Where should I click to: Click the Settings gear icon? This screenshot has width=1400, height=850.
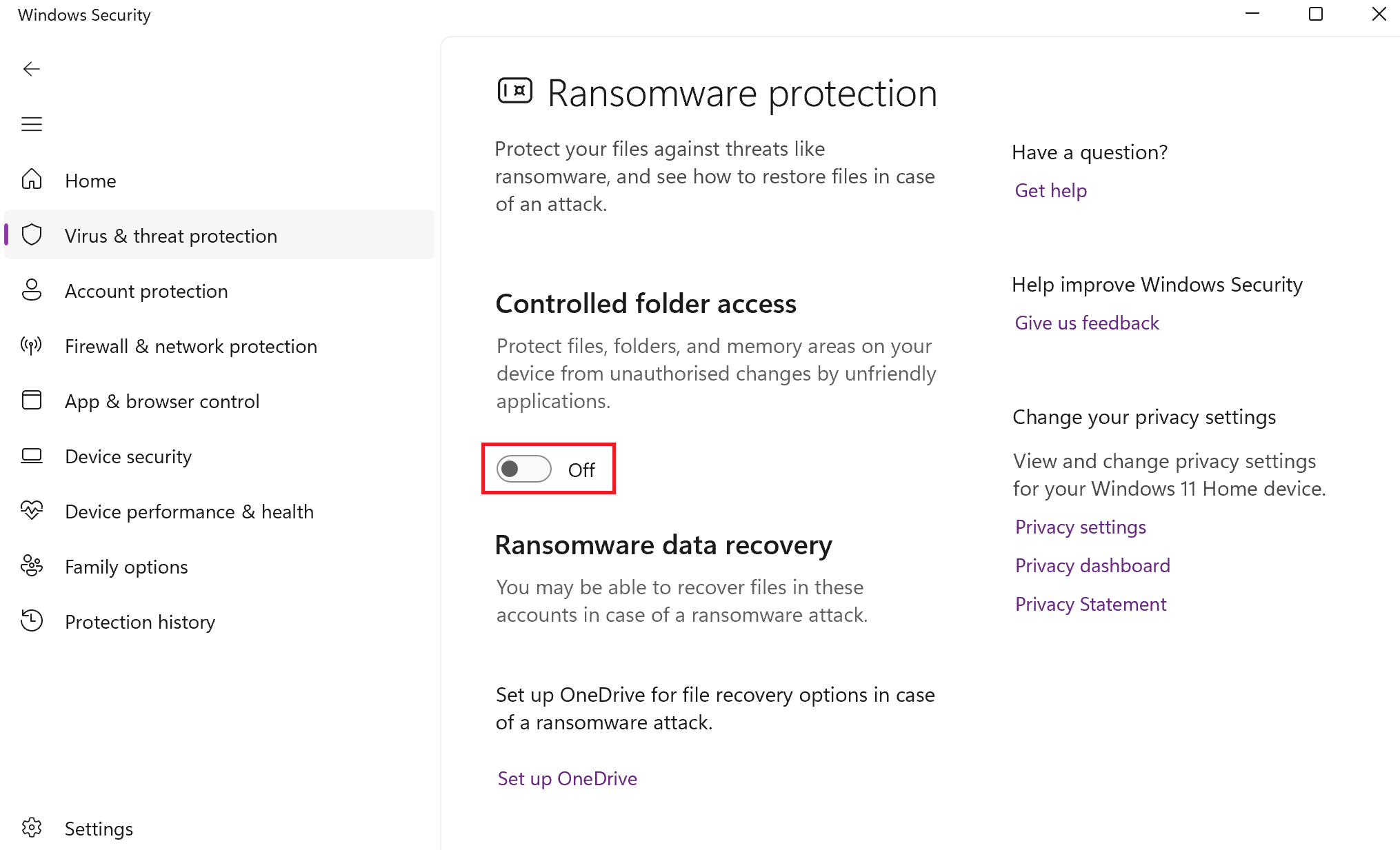[x=32, y=828]
